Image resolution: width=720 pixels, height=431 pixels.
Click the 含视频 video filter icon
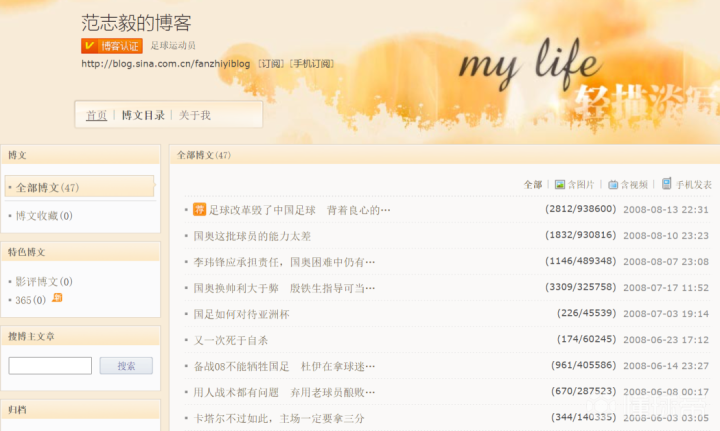(613, 184)
